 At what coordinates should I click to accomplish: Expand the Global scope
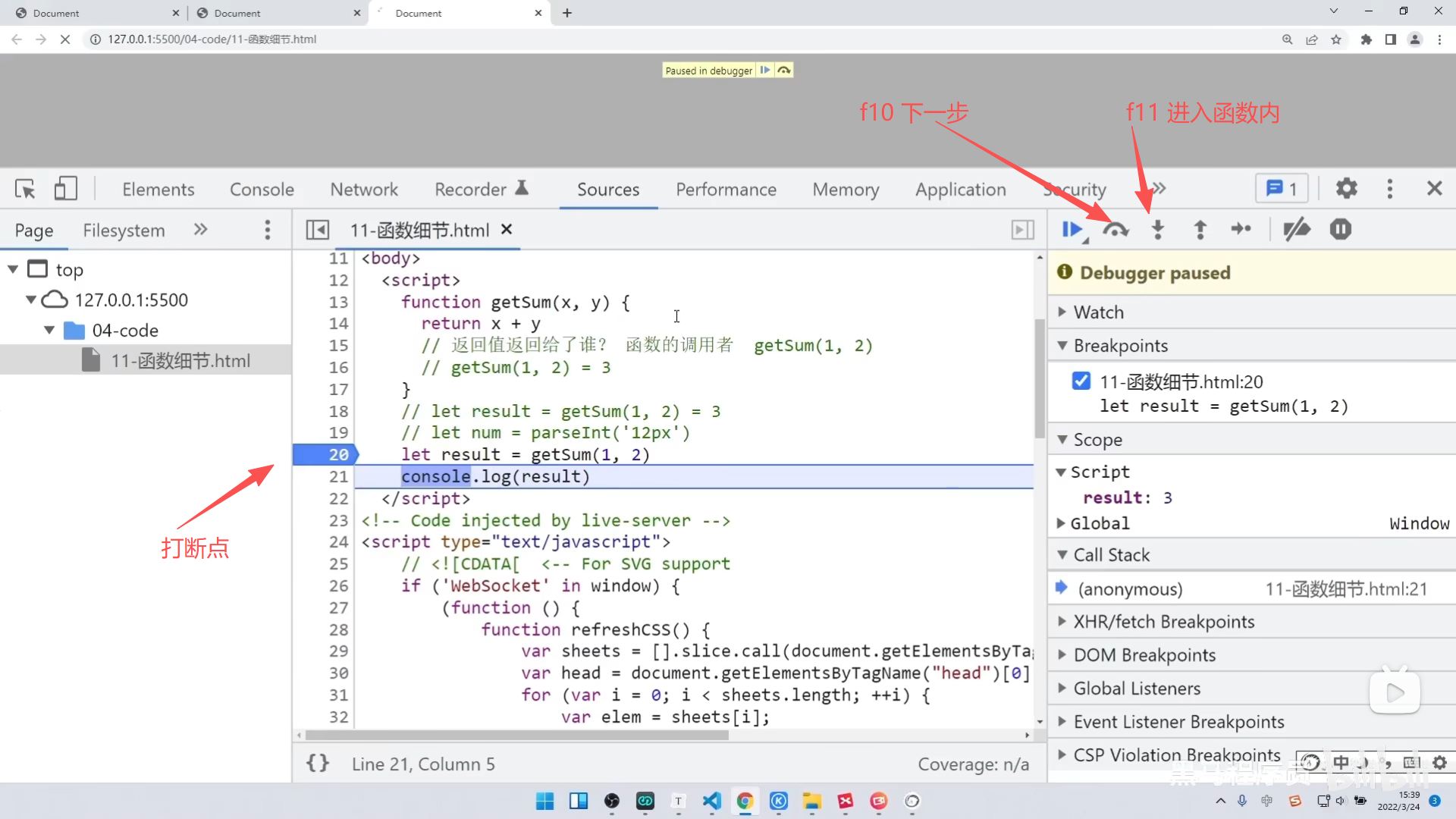[x=1061, y=523]
